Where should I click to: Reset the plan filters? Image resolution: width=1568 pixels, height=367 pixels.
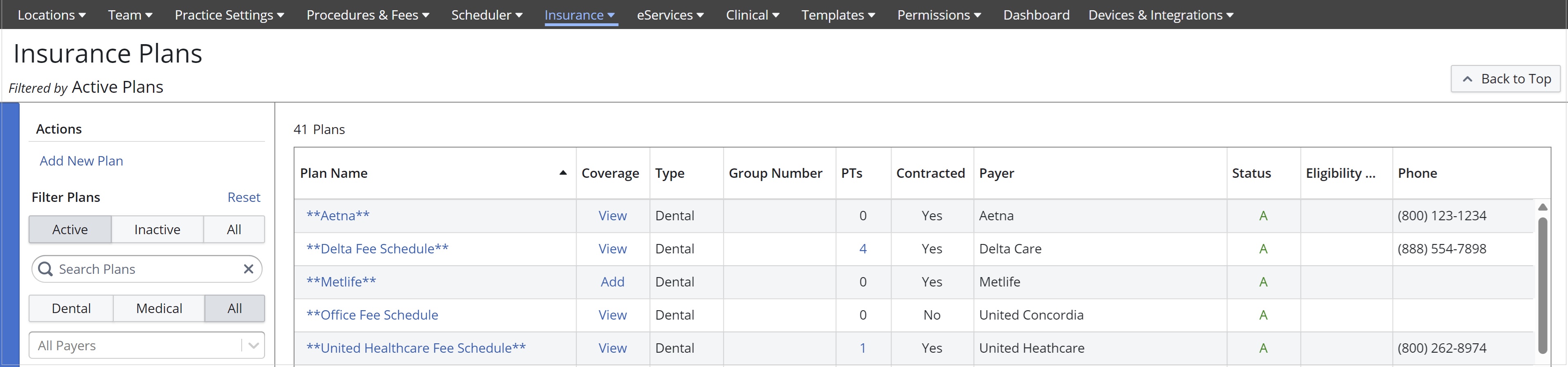click(x=243, y=197)
